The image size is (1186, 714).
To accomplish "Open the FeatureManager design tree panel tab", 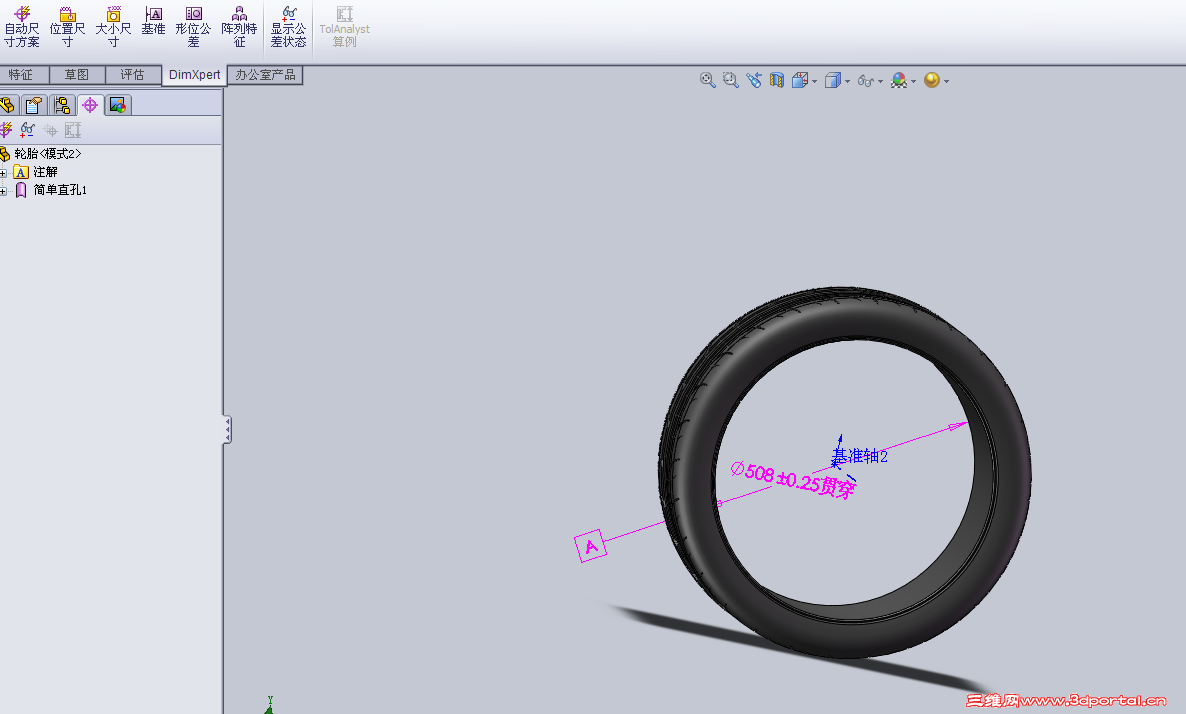I will click(8, 105).
